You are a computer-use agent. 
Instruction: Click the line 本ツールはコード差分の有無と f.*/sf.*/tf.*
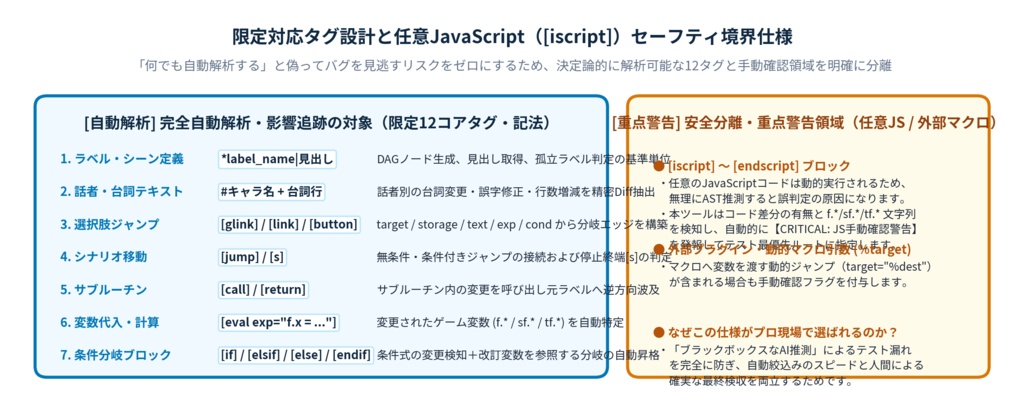788,213
